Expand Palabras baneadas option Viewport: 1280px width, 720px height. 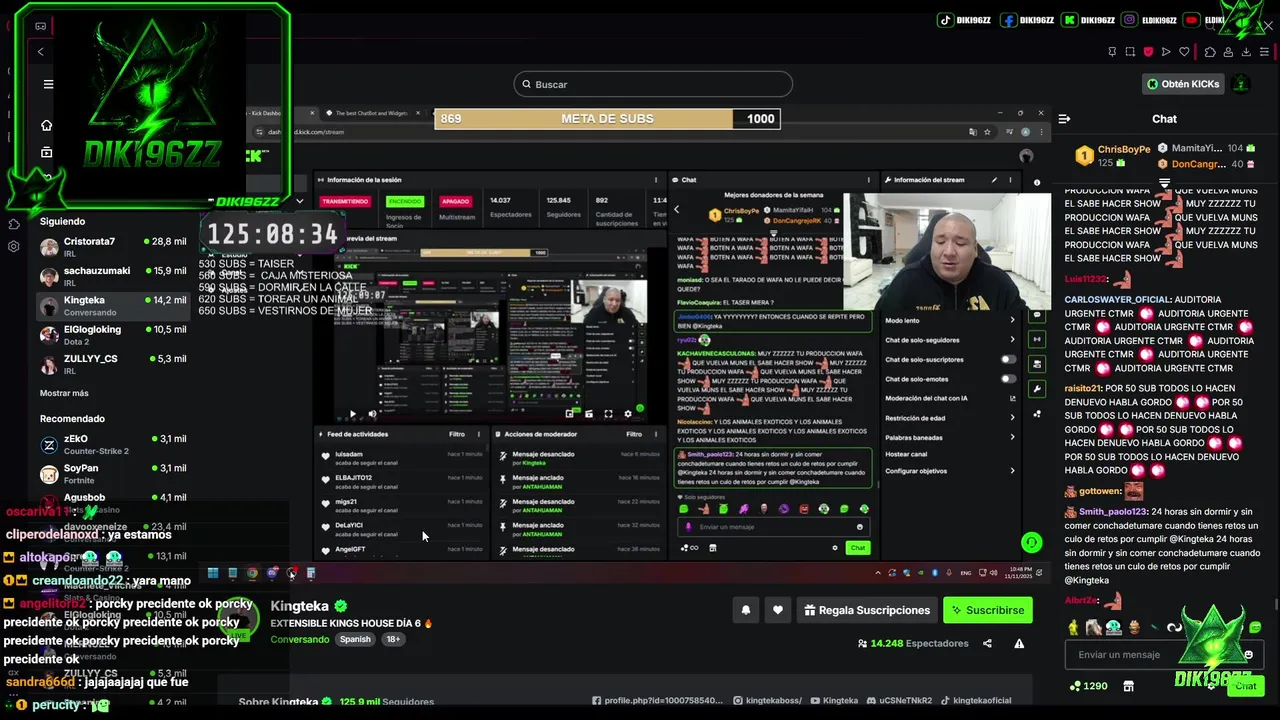948,437
